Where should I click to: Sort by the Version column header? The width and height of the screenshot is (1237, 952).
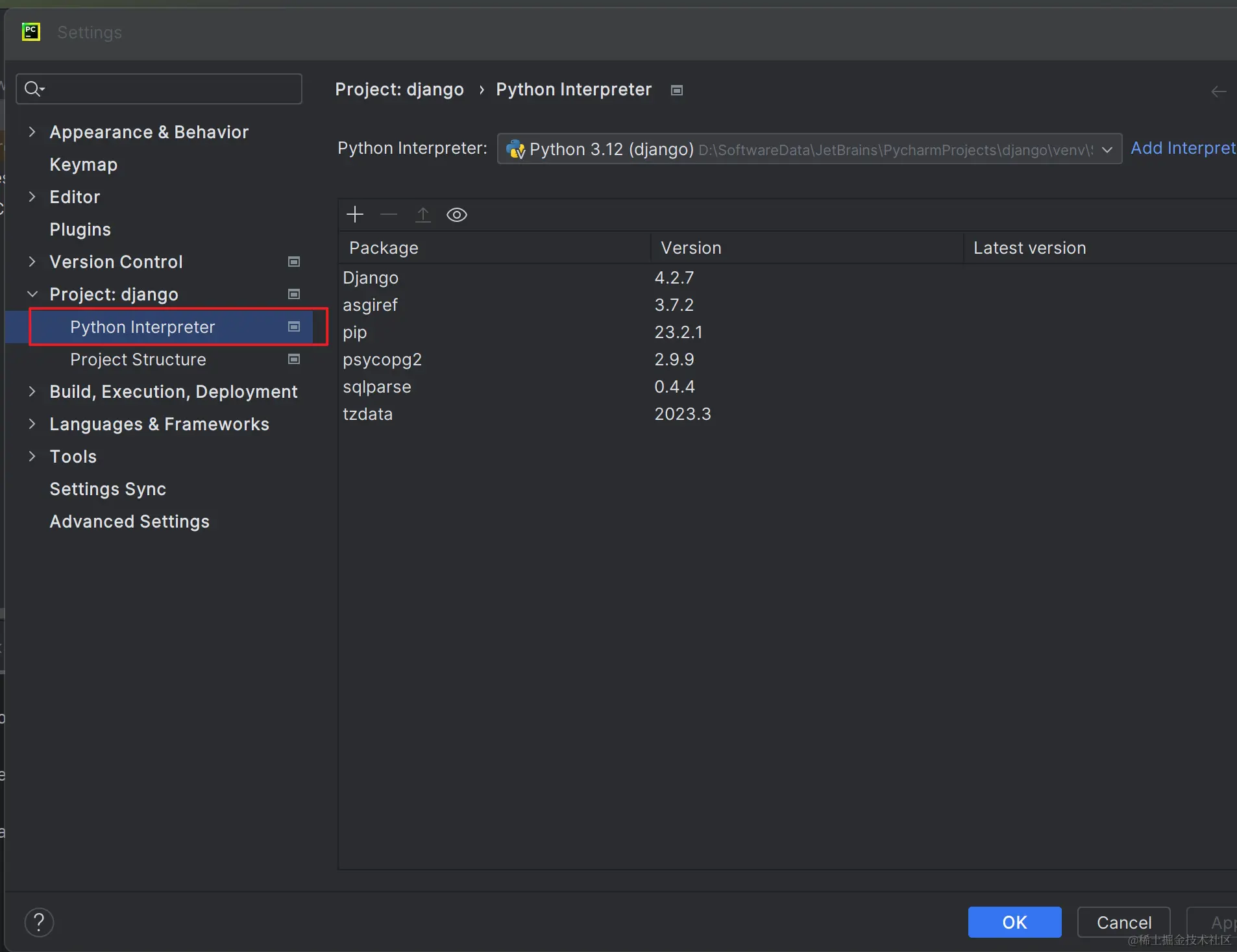coord(807,248)
